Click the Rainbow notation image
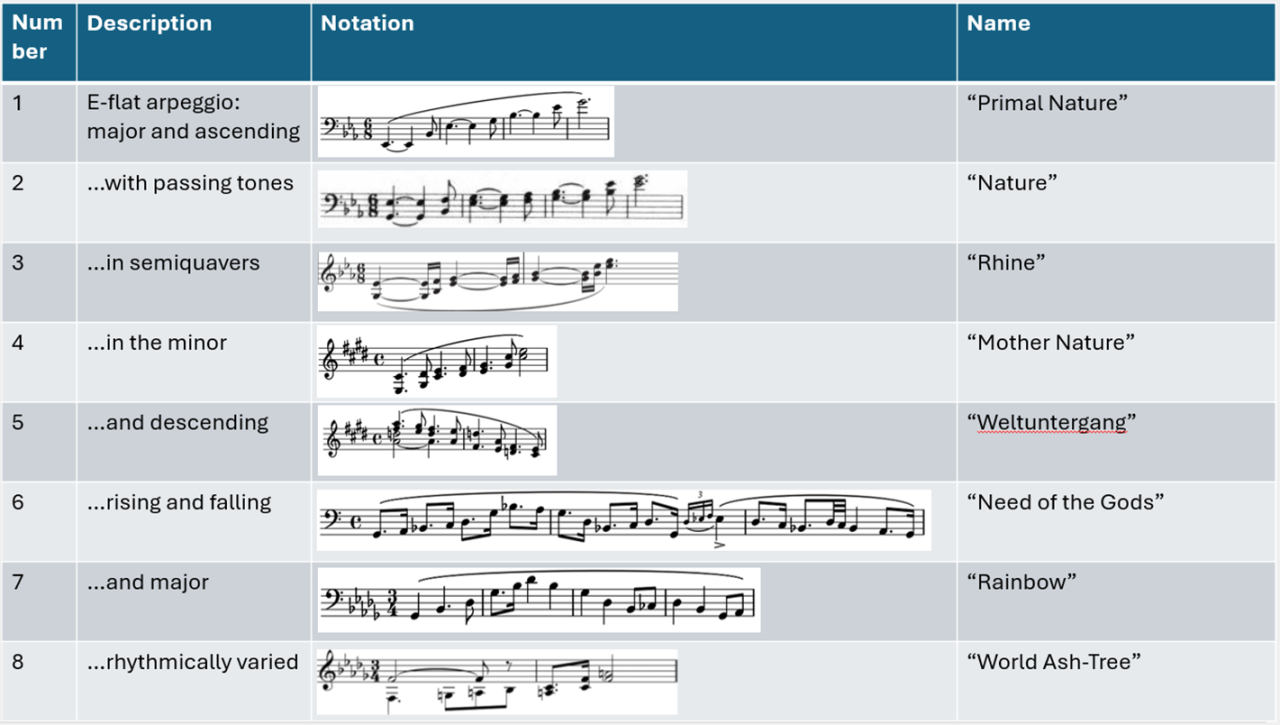The width and height of the screenshot is (1280, 725). [539, 600]
